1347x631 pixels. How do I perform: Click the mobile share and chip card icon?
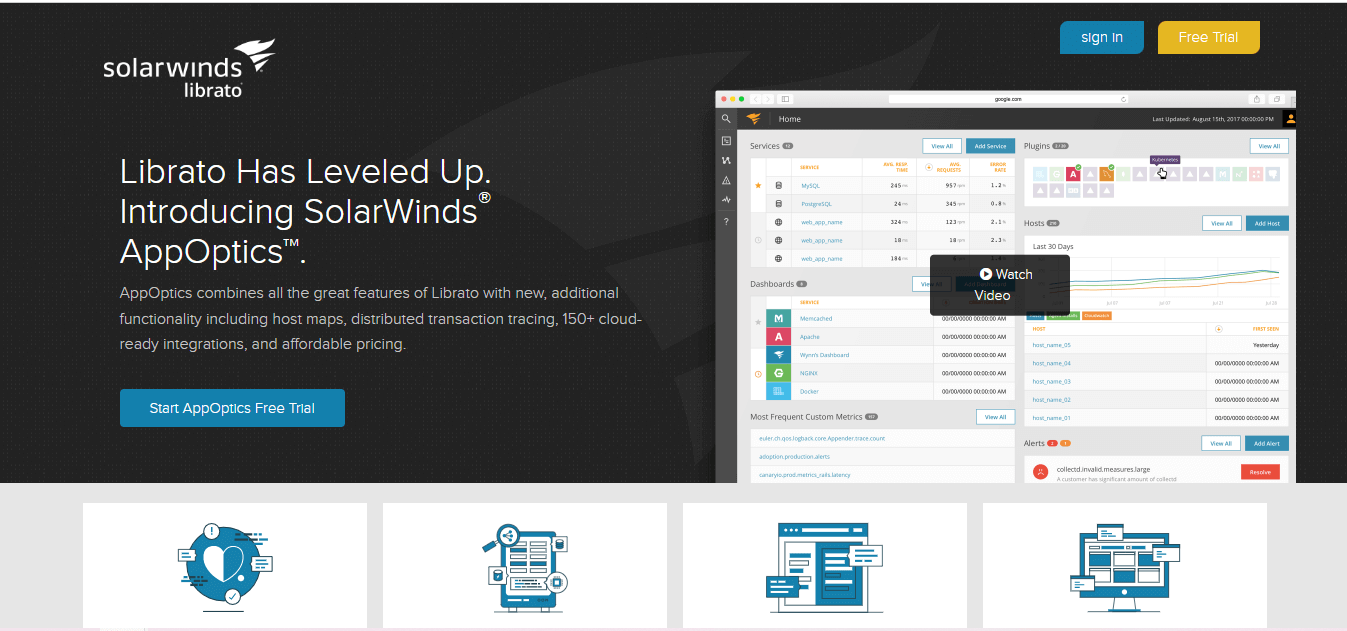click(x=524, y=566)
